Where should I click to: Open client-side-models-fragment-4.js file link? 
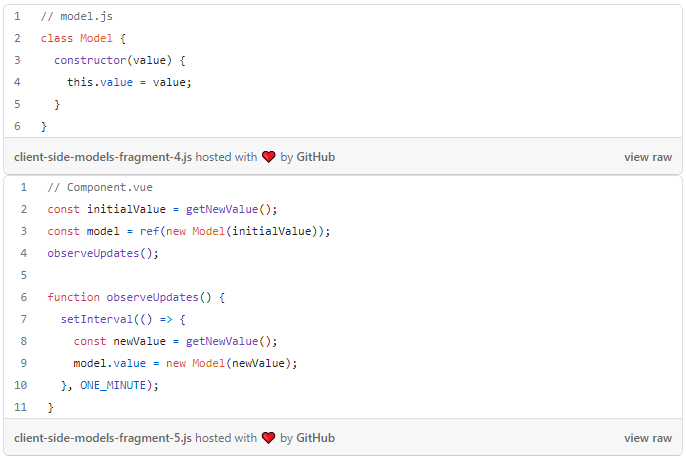[x=103, y=157]
